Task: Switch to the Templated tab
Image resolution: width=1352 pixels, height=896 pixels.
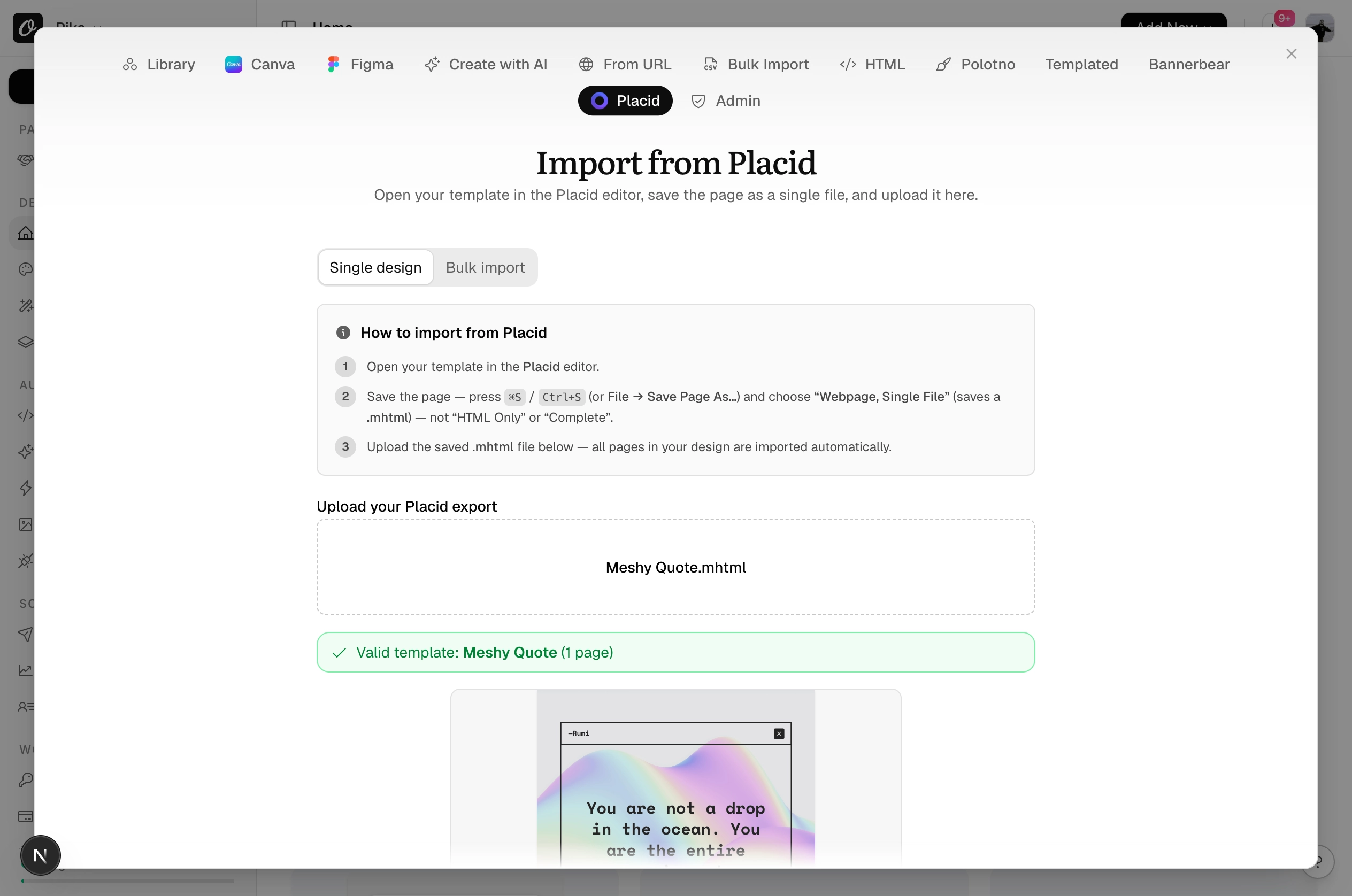Action: [x=1081, y=65]
